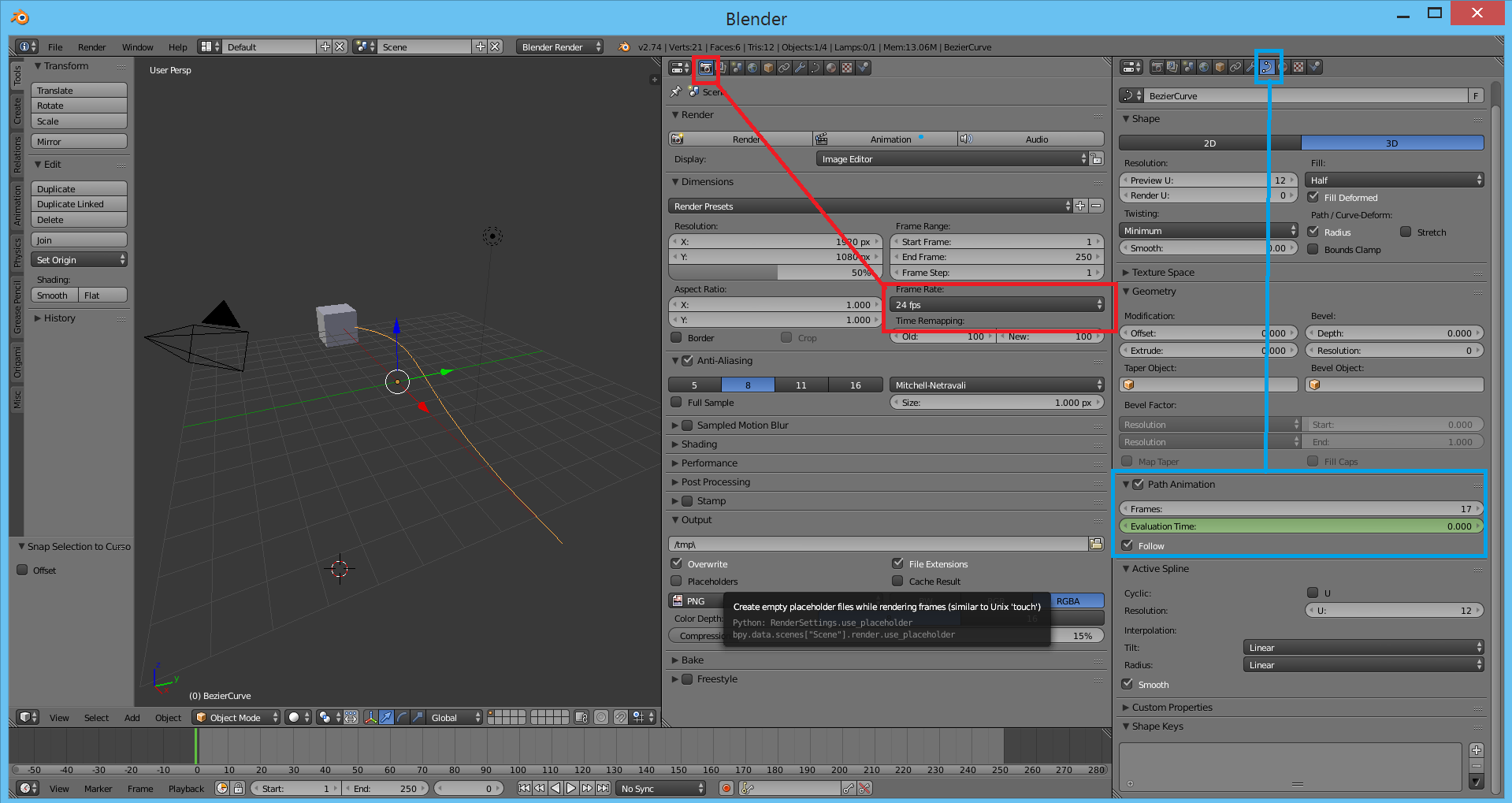1512x803 pixels.
Task: Insert keyframe with key icon in timeline
Action: pyautogui.click(x=848, y=788)
